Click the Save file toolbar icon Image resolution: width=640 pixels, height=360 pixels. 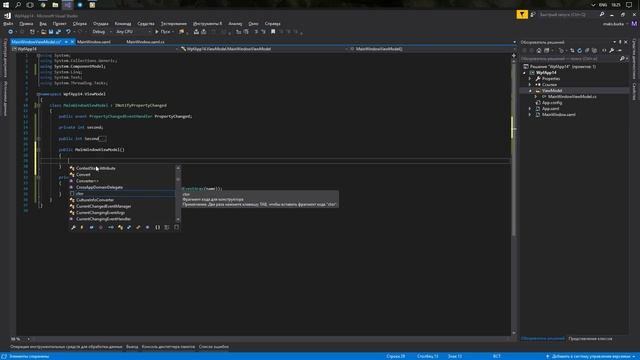51,32
